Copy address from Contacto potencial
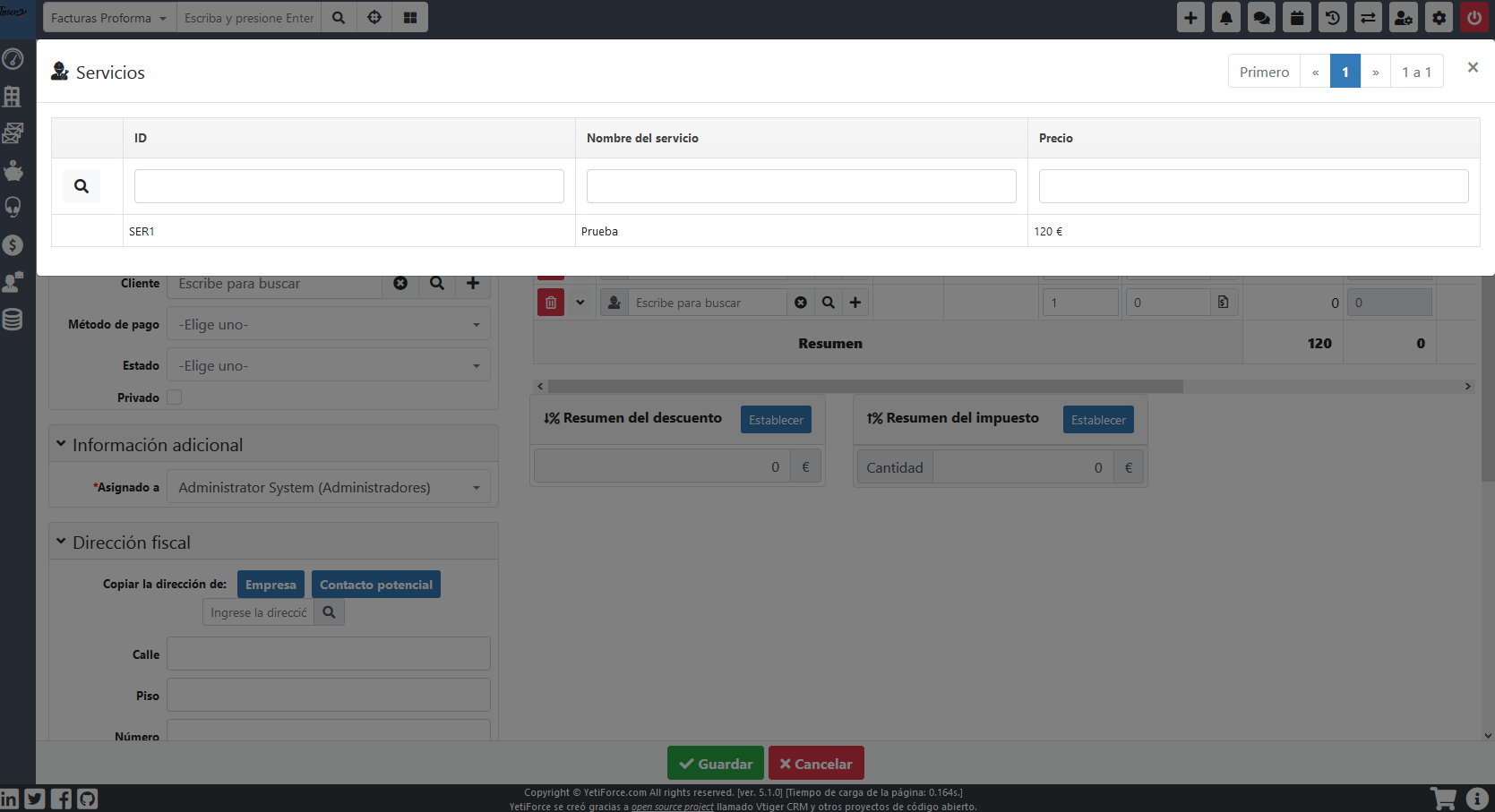The width and height of the screenshot is (1495, 812). [376, 585]
